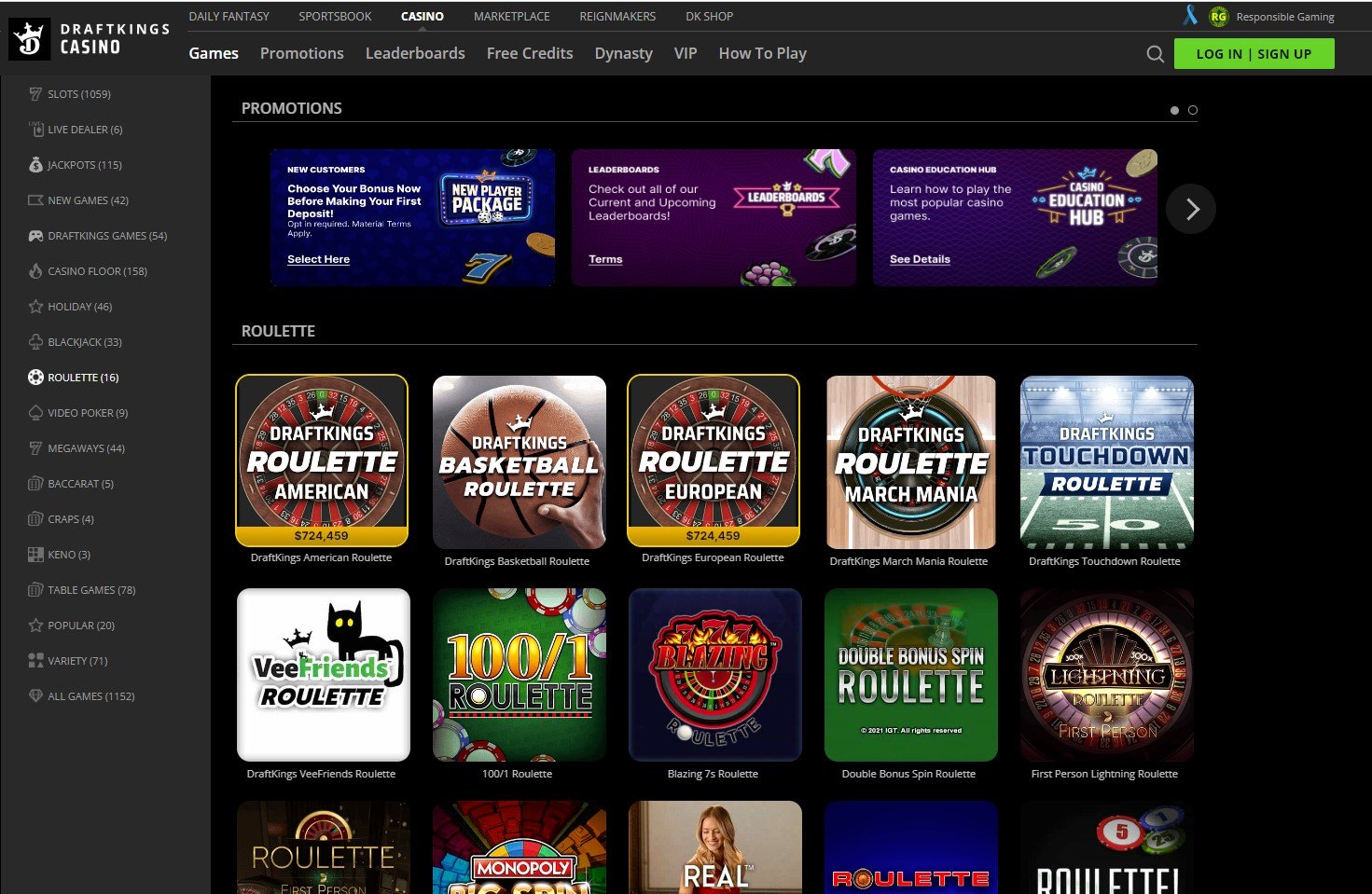Open the Responsible Gaming link
Viewport: 1372px width, 894px height.
coord(1285,17)
